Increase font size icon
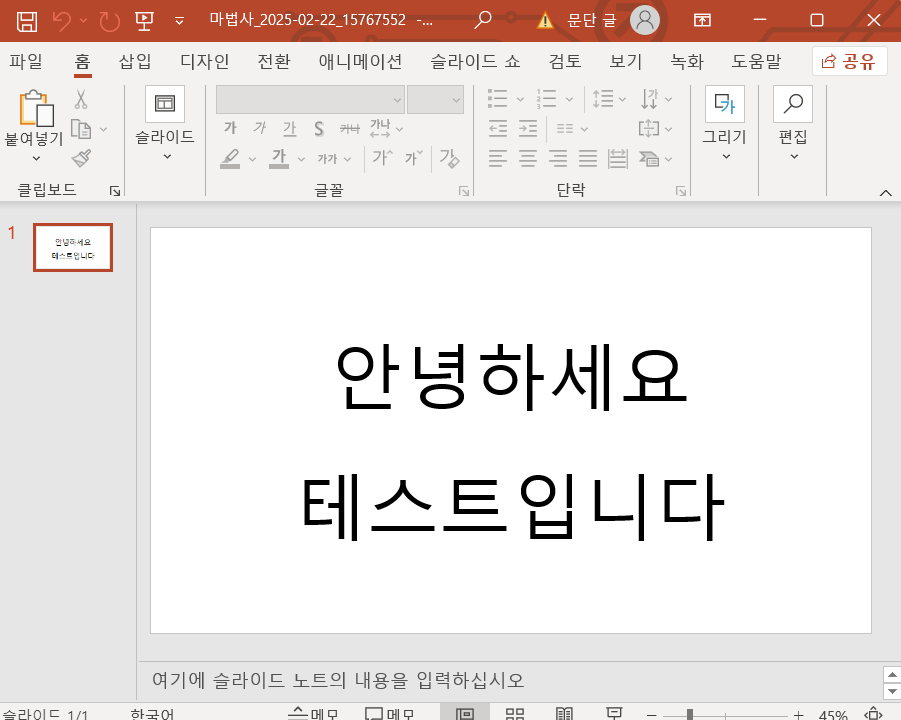Viewport: 901px width, 720px height. [x=382, y=158]
